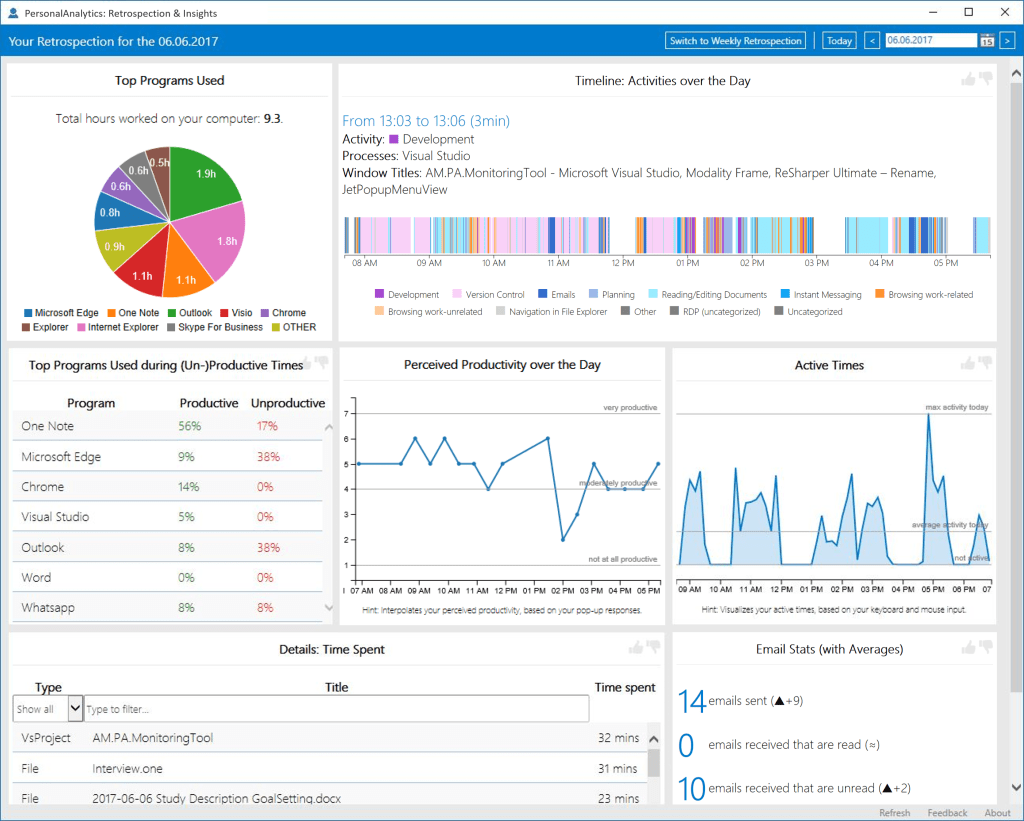
Task: Click the Refresh link
Action: tap(894, 813)
